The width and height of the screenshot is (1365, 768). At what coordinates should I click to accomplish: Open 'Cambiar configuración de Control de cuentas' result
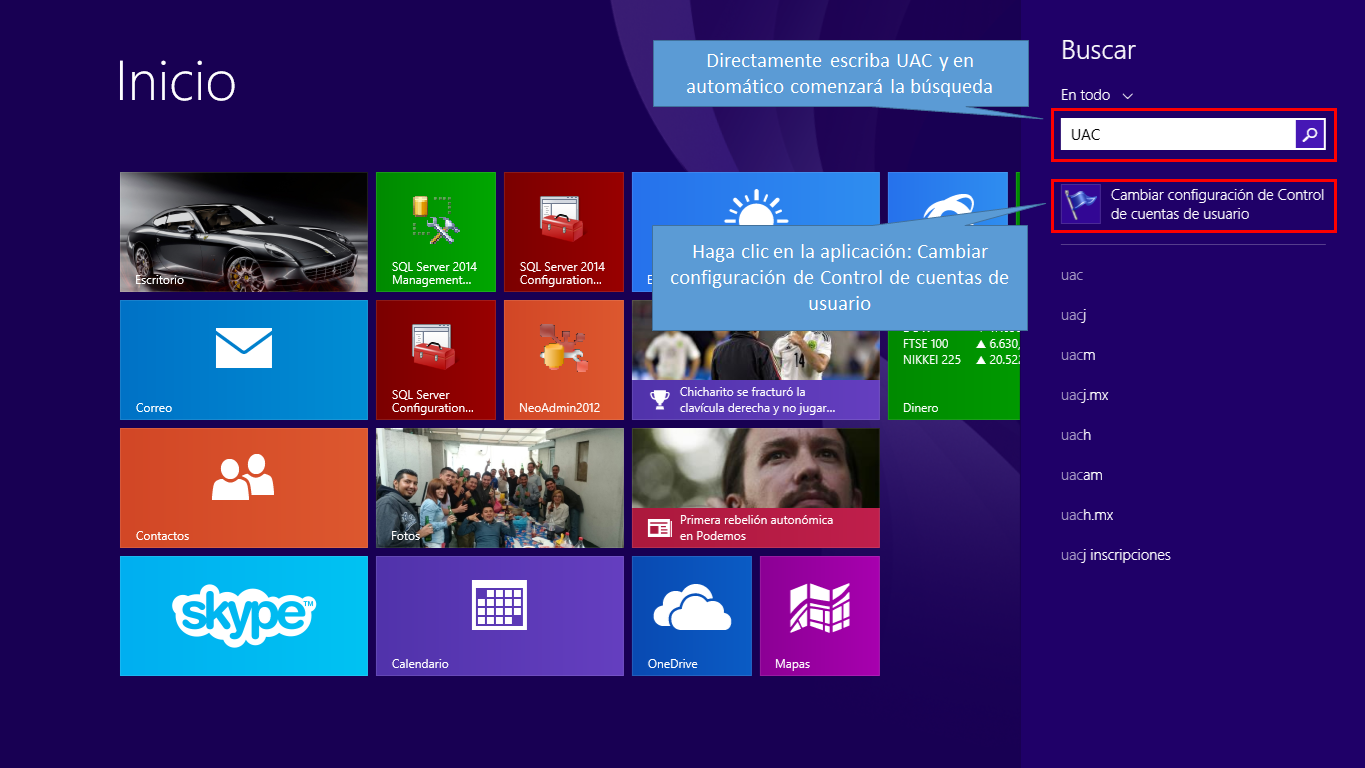pyautogui.click(x=1193, y=204)
